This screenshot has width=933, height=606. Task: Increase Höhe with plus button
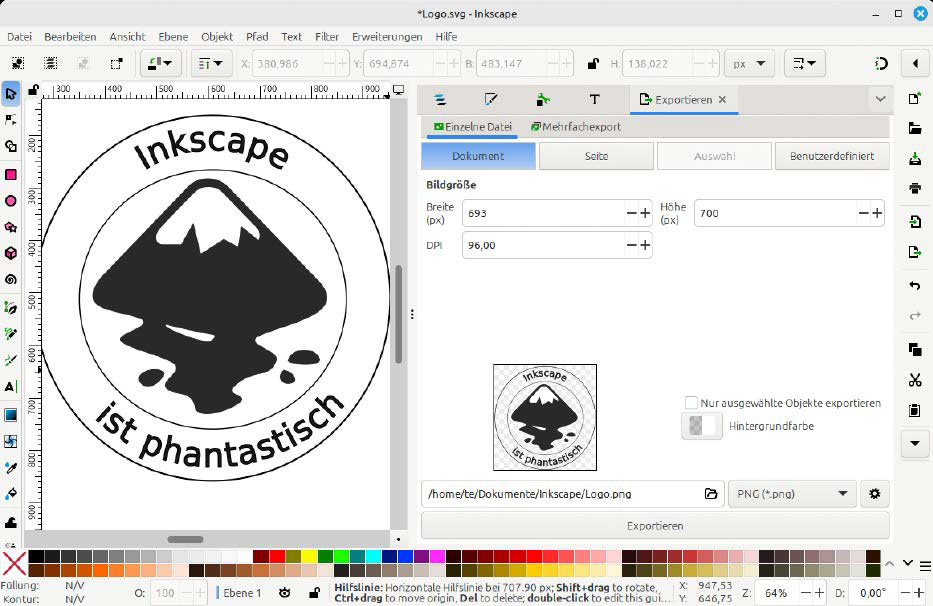pos(877,213)
